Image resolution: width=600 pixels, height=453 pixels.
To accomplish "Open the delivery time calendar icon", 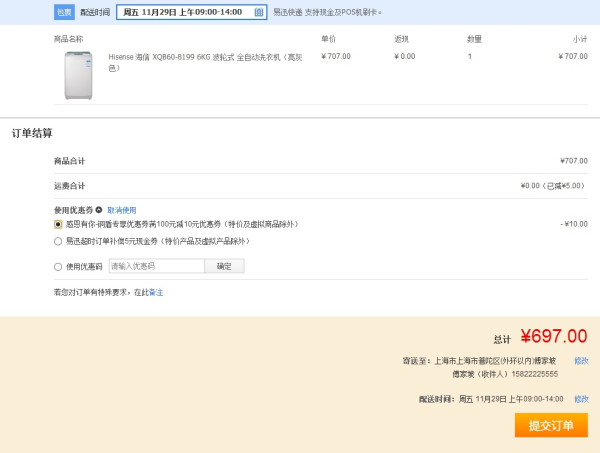I will pyautogui.click(x=259, y=12).
